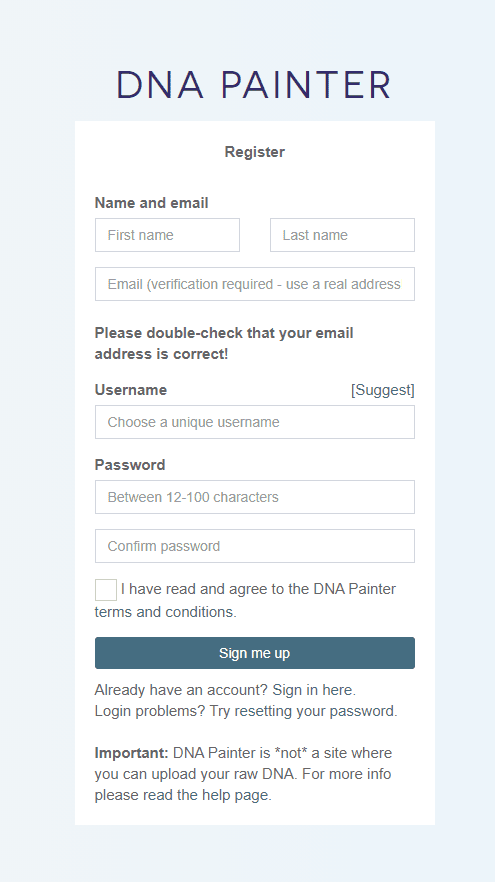Screen dimensions: 495x882
Task: Click into the Email address field
Action: (255, 284)
